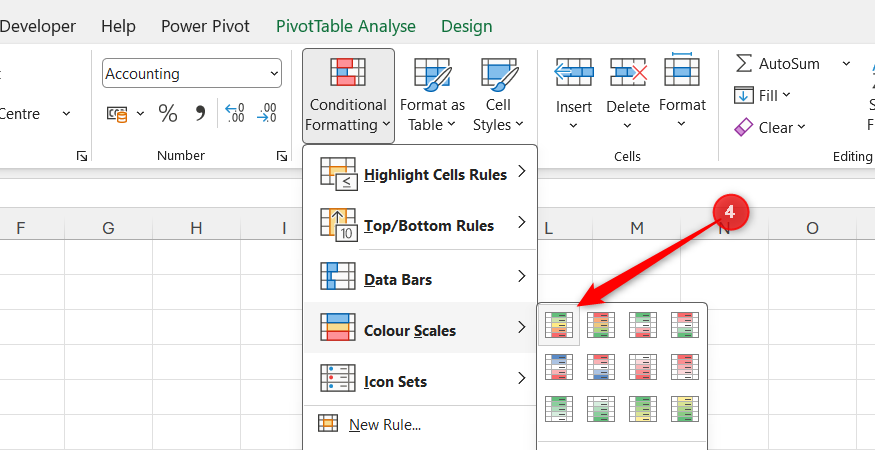Open the Centre alignment dropdown arrow
This screenshot has width=875, height=450.
point(66,114)
